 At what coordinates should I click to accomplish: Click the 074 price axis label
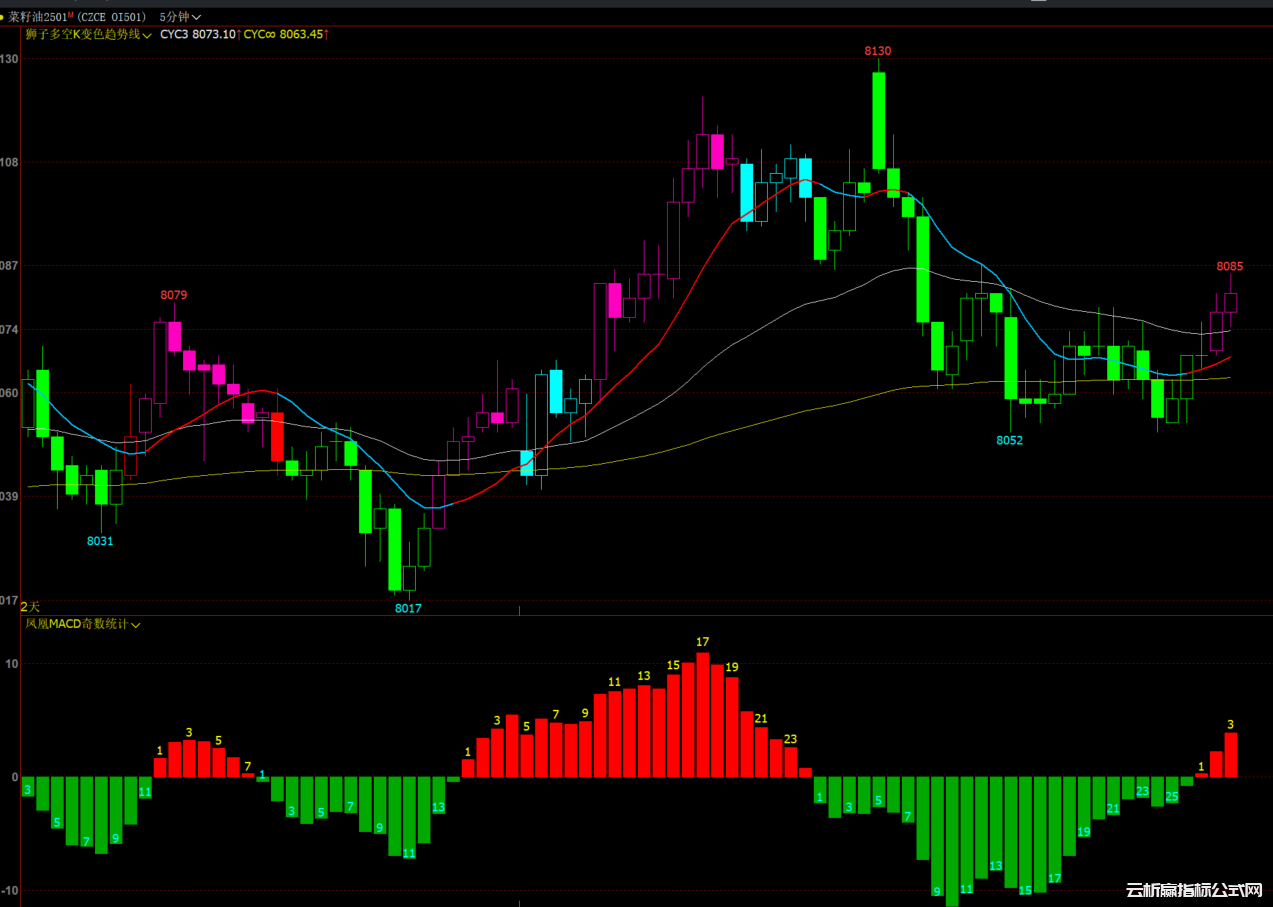click(10, 330)
